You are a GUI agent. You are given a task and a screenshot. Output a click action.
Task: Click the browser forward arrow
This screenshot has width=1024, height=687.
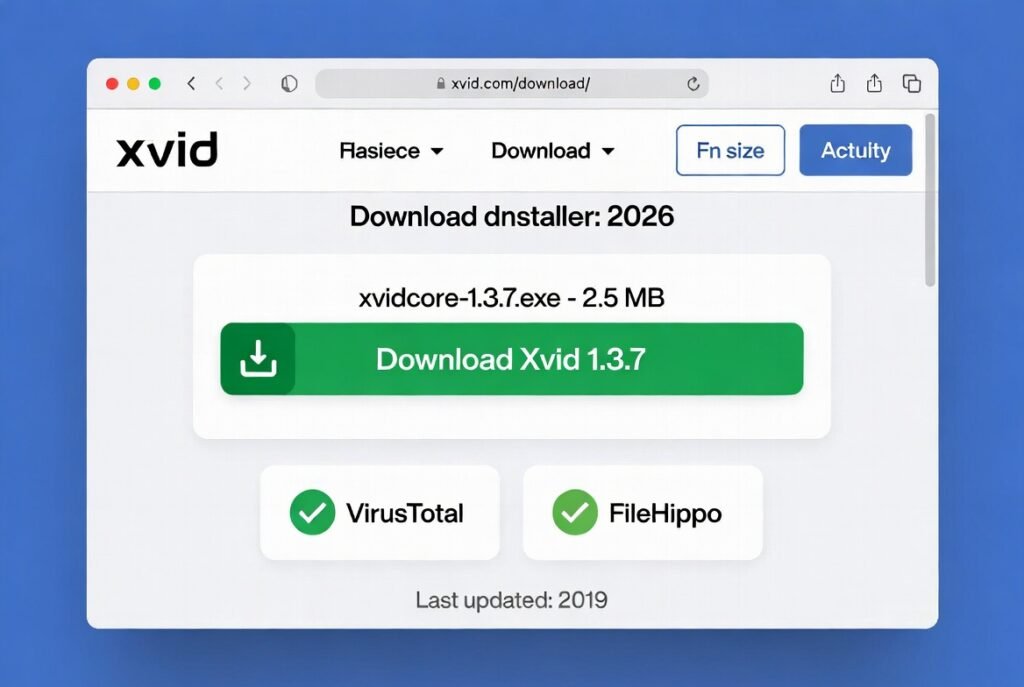click(247, 84)
